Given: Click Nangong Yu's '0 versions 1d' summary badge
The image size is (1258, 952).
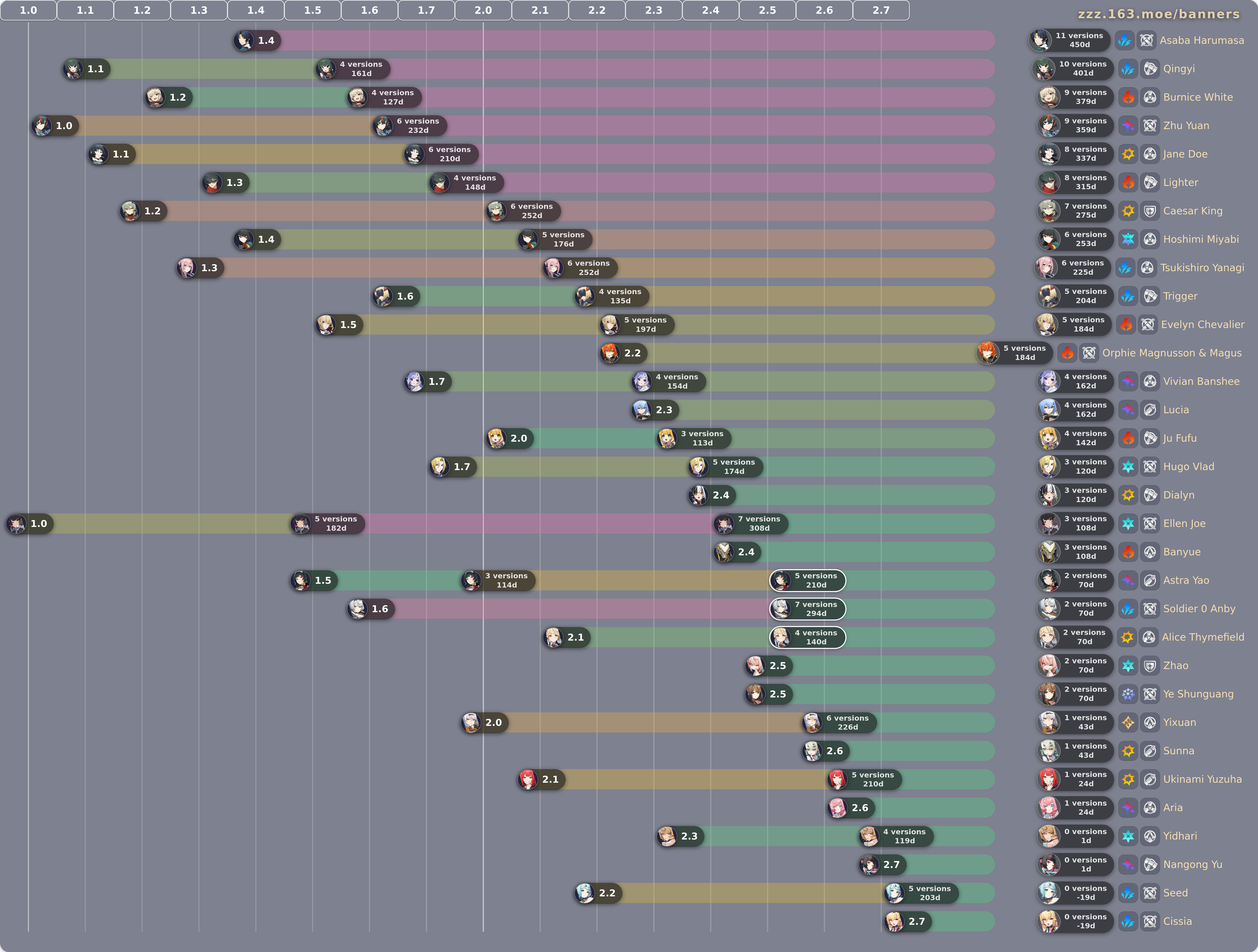Looking at the screenshot, I should [x=1075, y=864].
